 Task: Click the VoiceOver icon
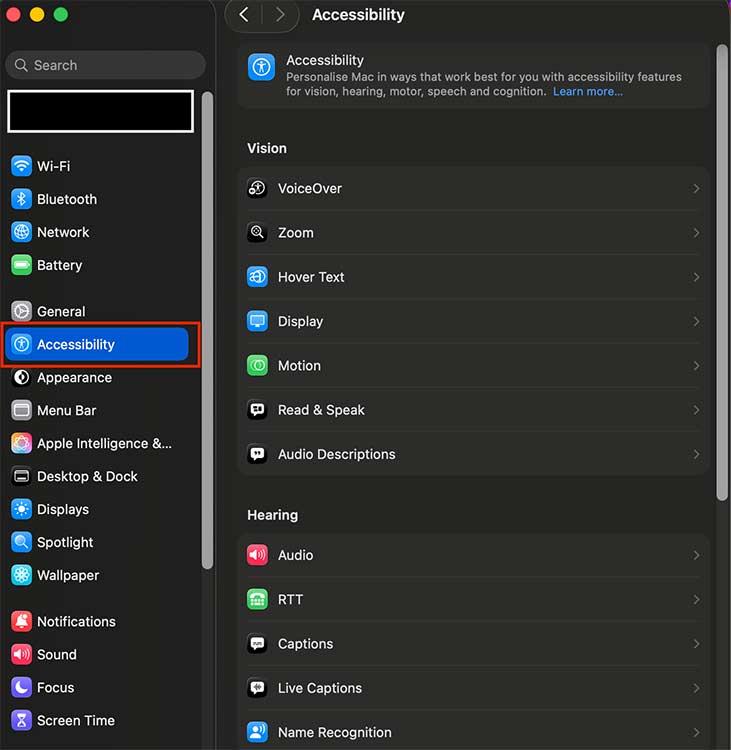click(x=257, y=188)
